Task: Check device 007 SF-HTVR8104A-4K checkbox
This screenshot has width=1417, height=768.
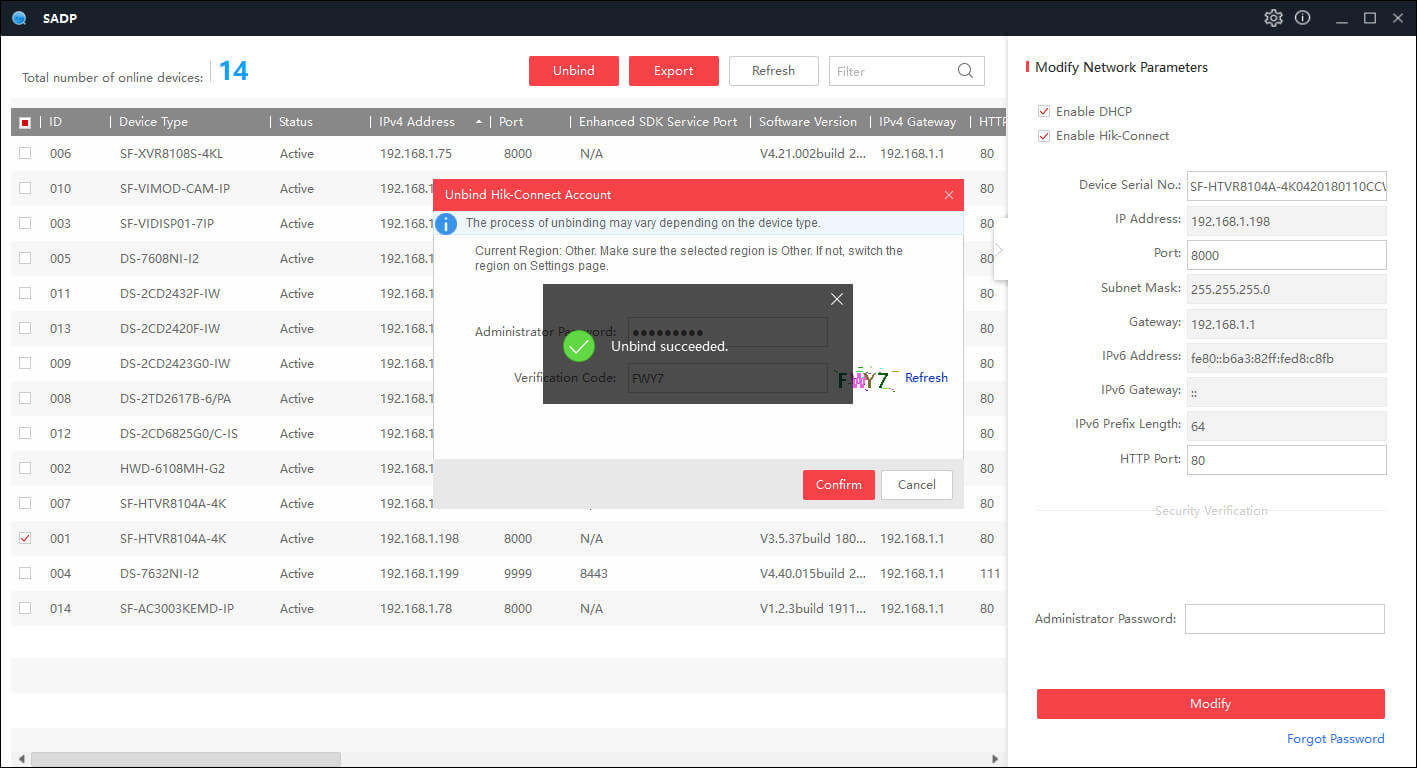Action: pos(25,503)
